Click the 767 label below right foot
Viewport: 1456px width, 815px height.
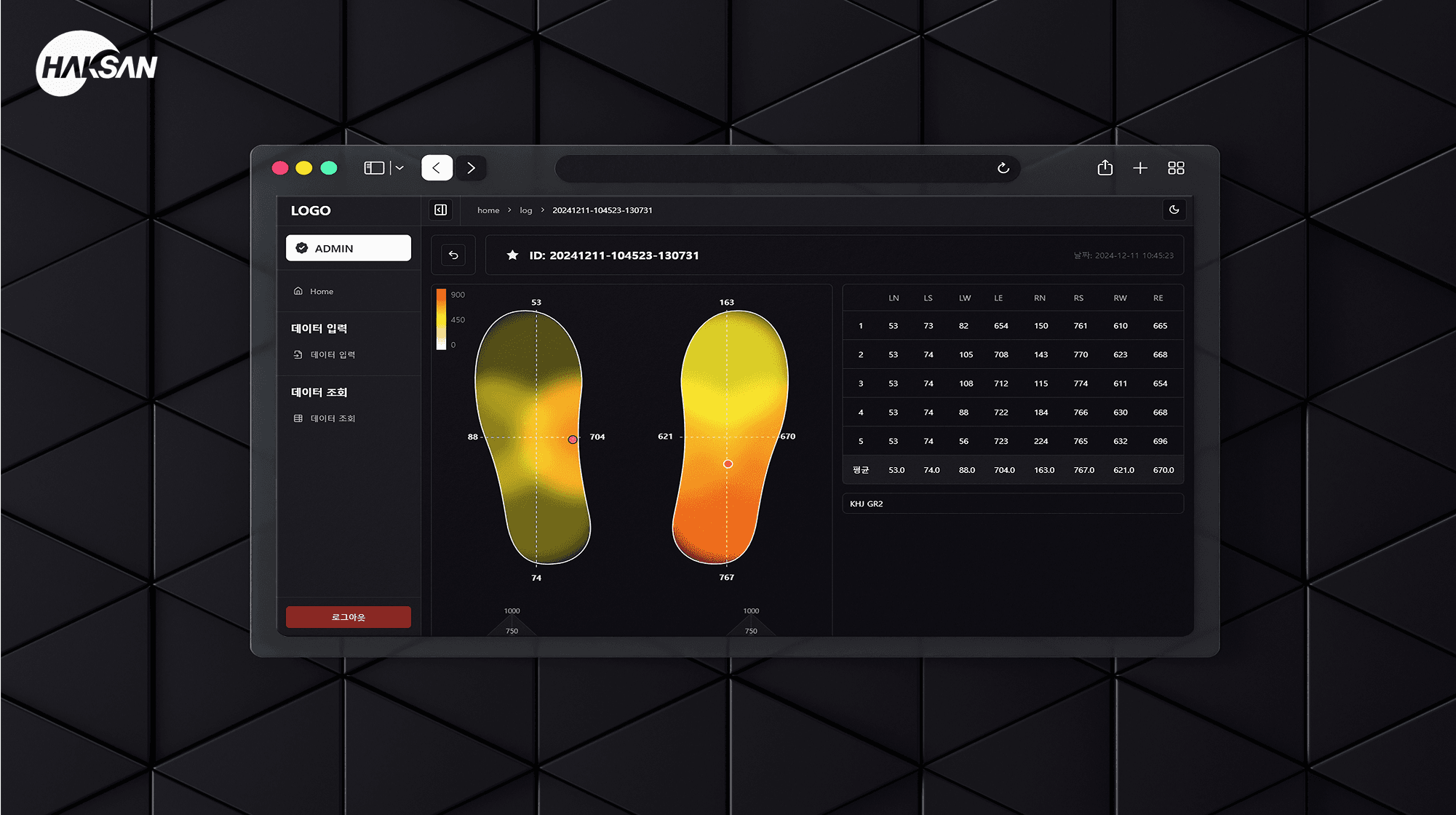(x=727, y=578)
